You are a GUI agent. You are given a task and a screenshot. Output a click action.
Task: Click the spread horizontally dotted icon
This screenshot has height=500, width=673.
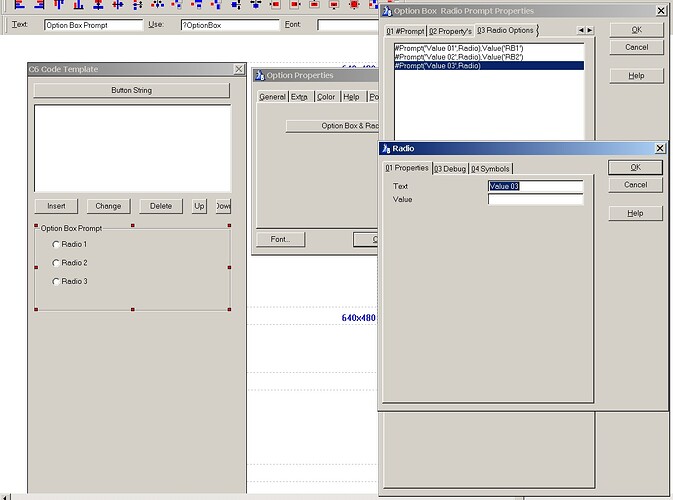click(x=158, y=4)
